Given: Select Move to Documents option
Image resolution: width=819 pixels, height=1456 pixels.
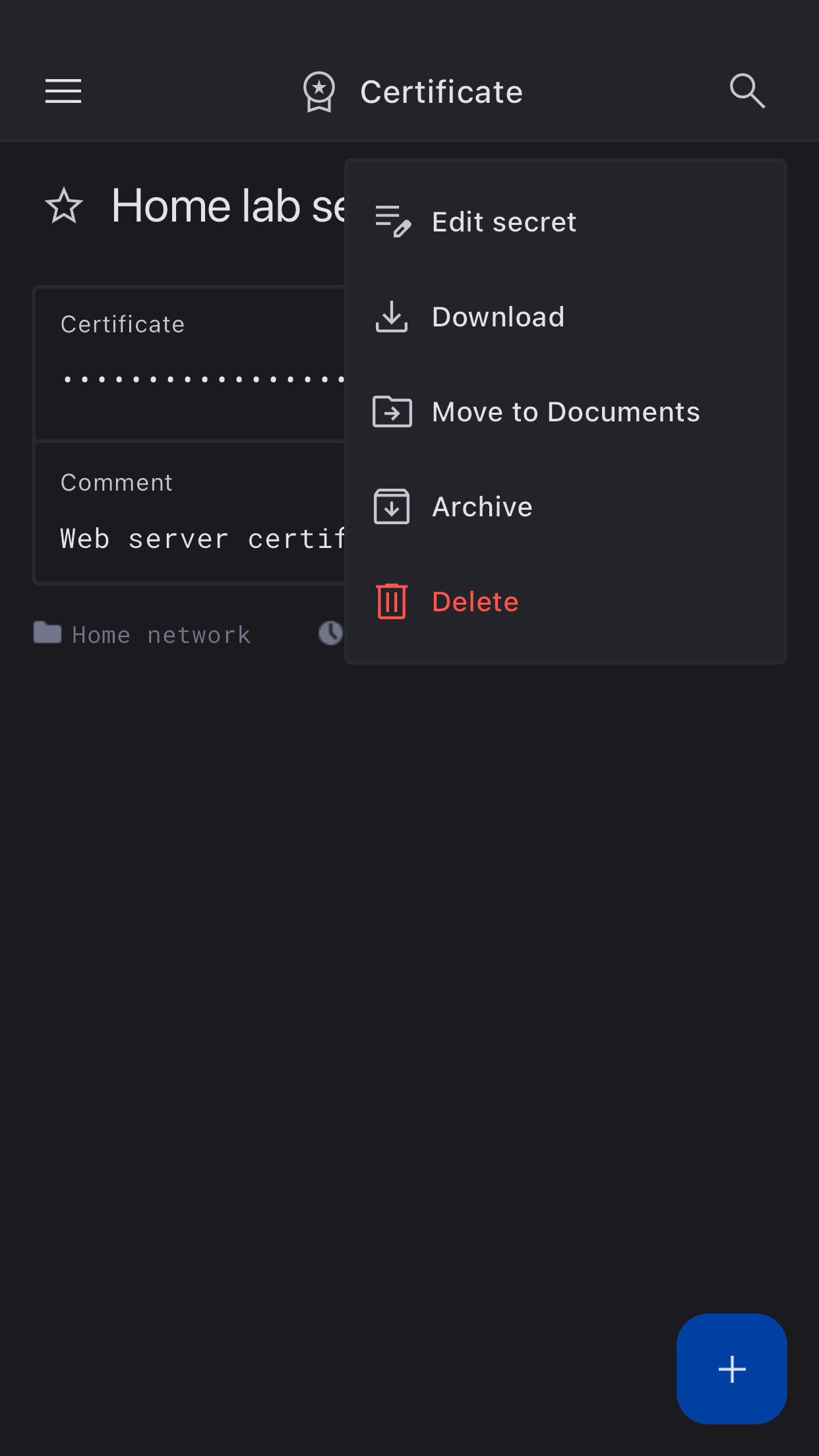Looking at the screenshot, I should 565,412.
